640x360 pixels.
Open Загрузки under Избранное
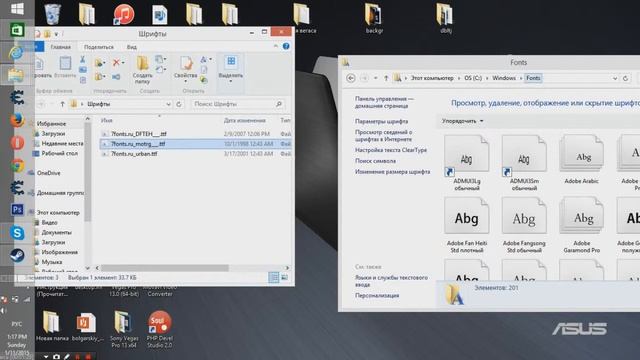click(x=53, y=133)
